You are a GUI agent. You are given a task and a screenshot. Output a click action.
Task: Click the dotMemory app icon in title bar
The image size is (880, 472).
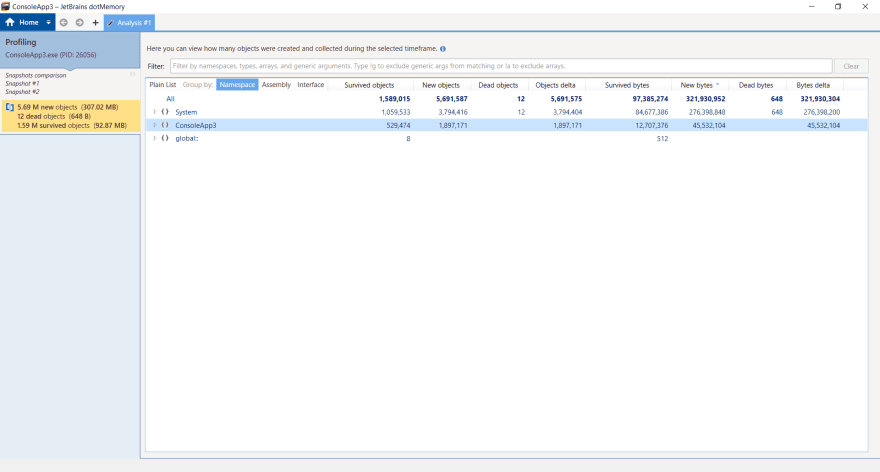click(6, 6)
